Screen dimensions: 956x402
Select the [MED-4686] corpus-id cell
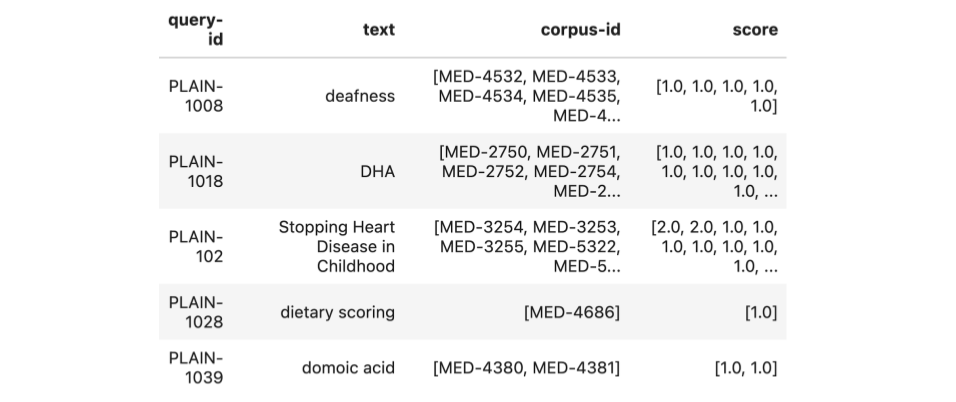[571, 312]
